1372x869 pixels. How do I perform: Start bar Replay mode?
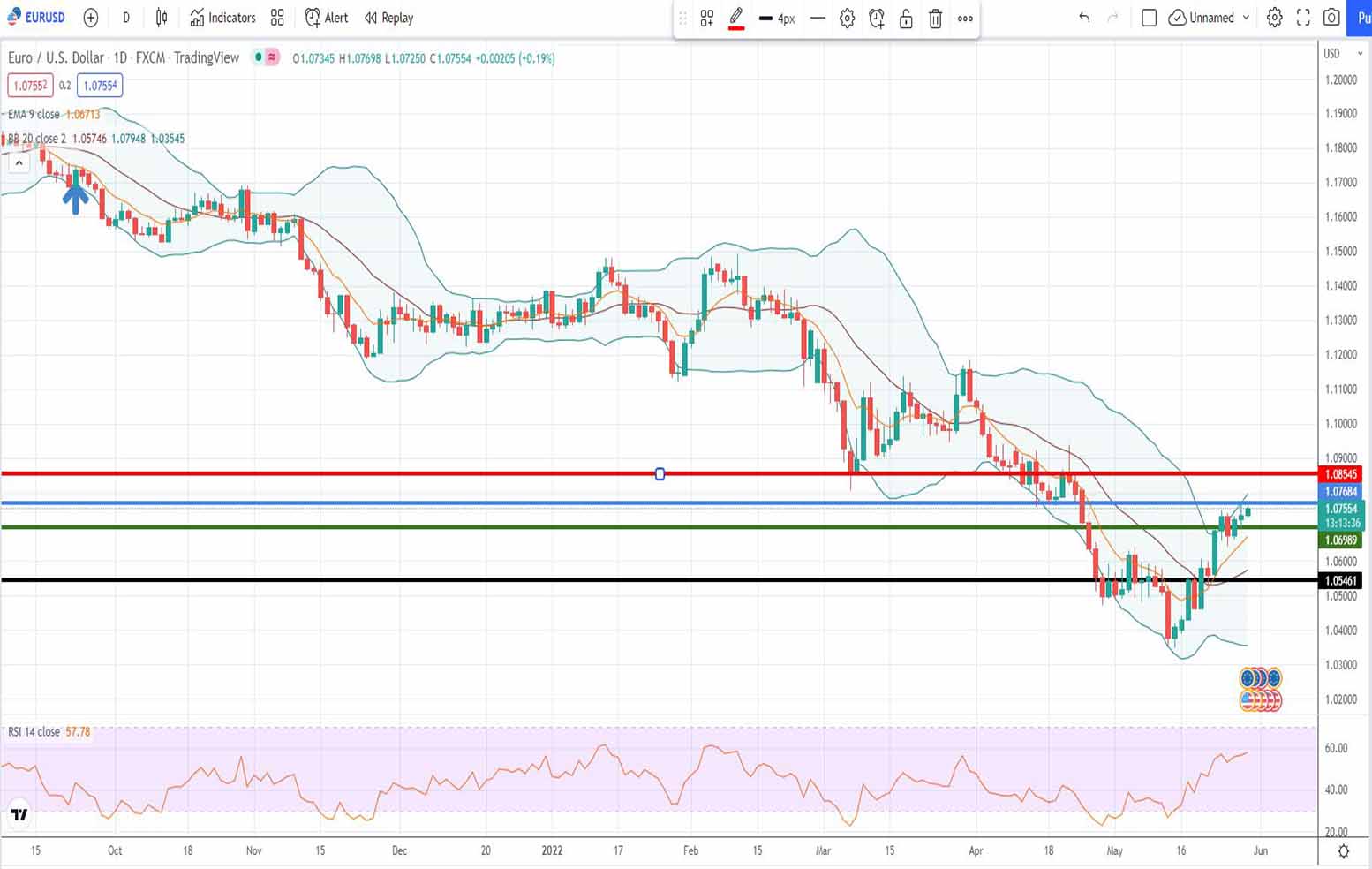tap(388, 18)
